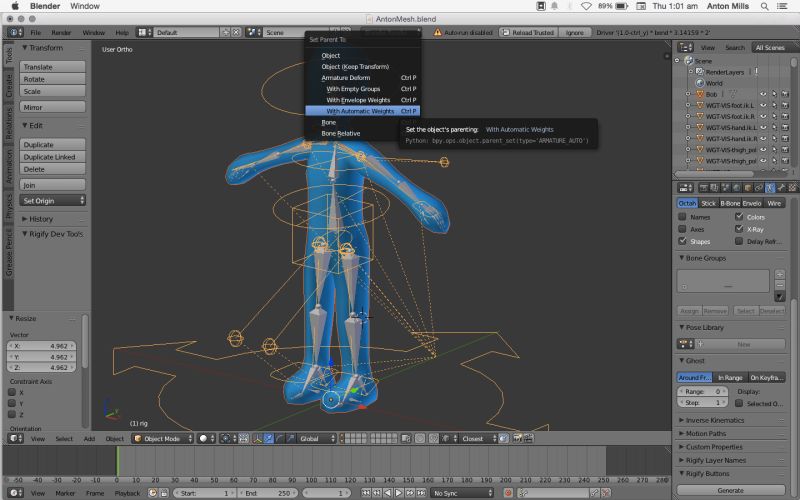This screenshot has width=800, height=500.
Task: Click the Duplicate Linked button
Action: pos(53,157)
